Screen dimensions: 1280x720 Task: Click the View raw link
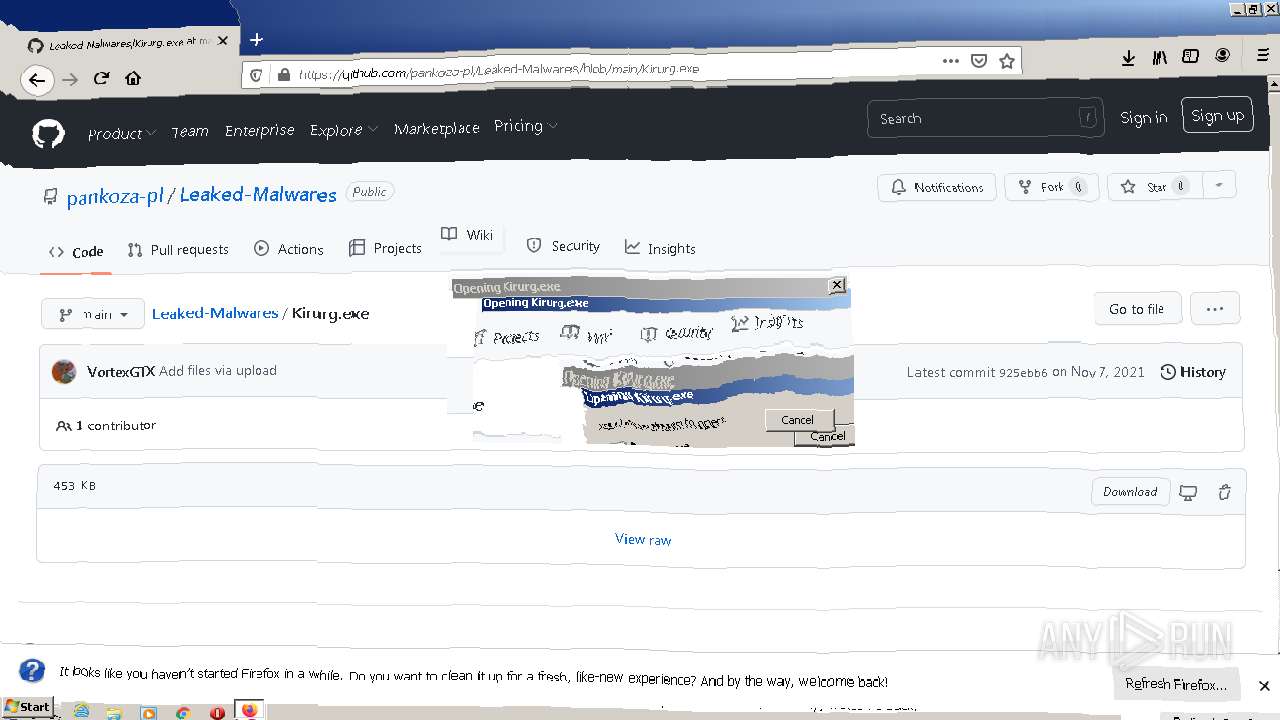(x=643, y=539)
